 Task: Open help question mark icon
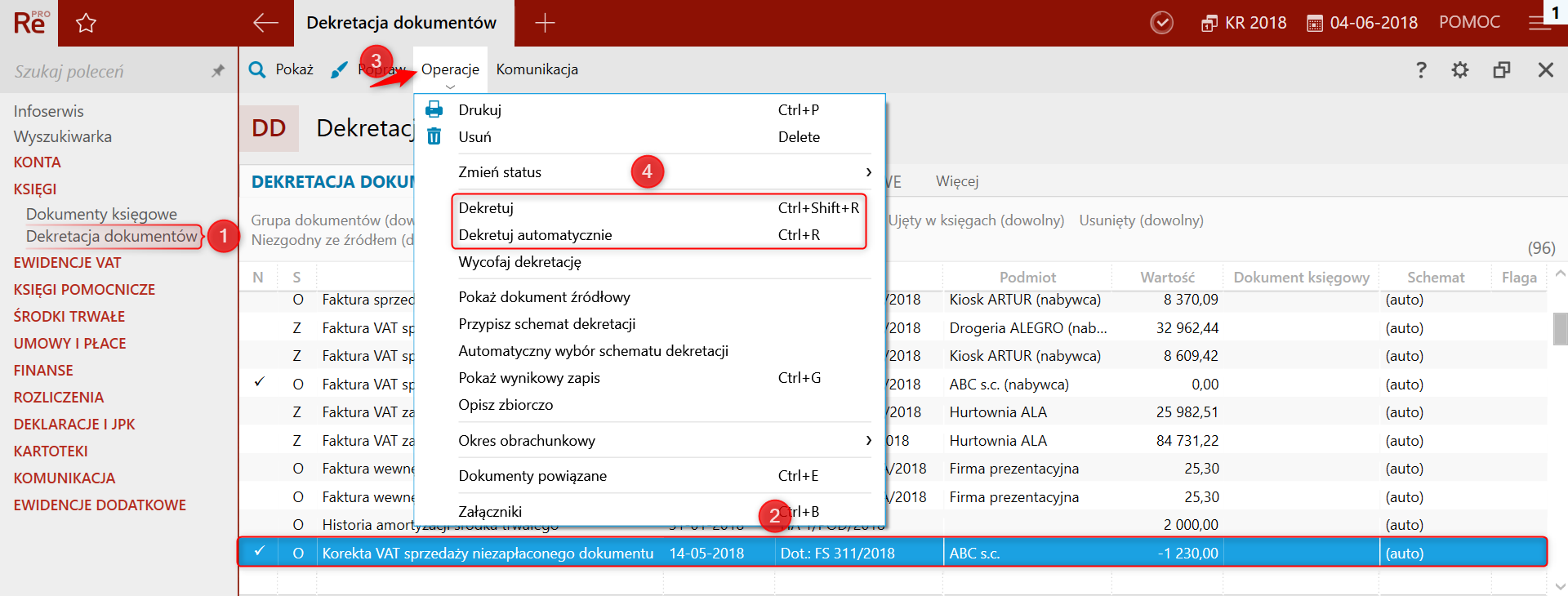1421,70
